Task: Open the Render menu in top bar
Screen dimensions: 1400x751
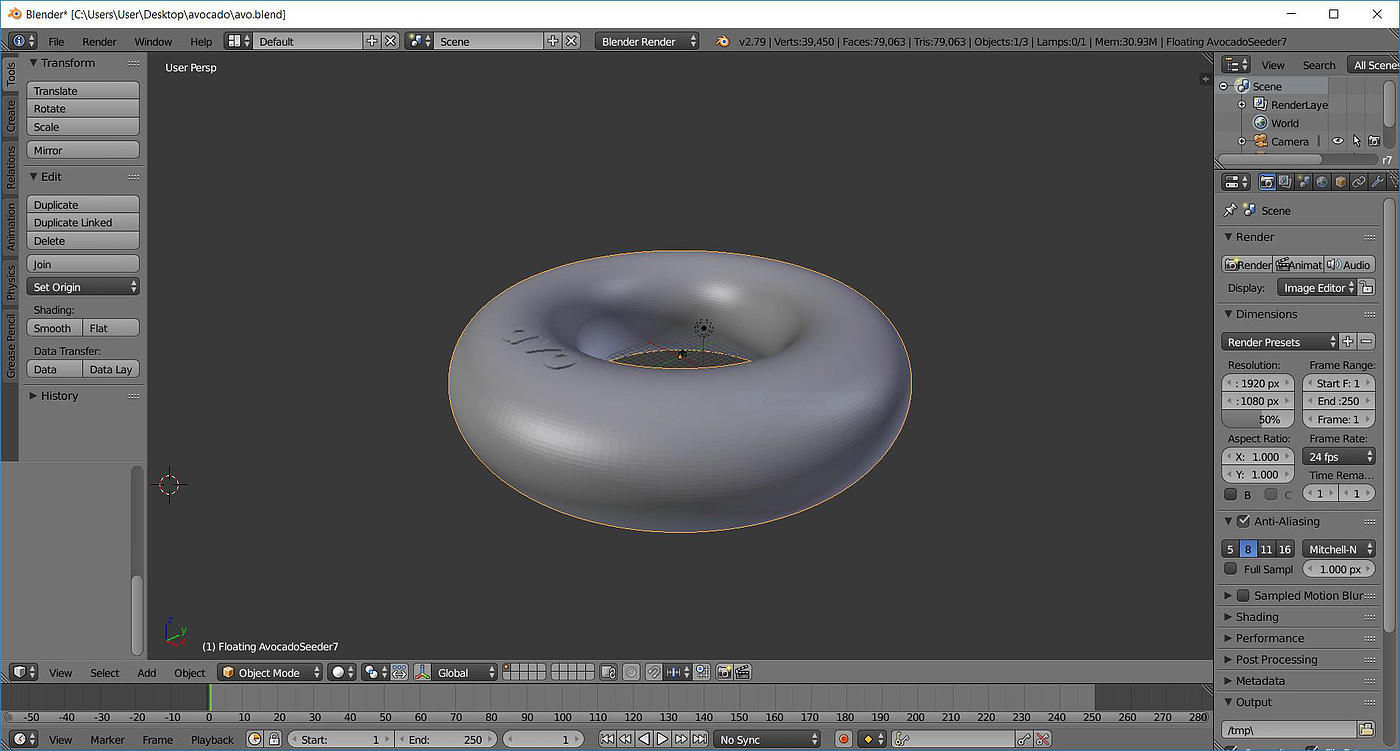Action: (x=99, y=41)
